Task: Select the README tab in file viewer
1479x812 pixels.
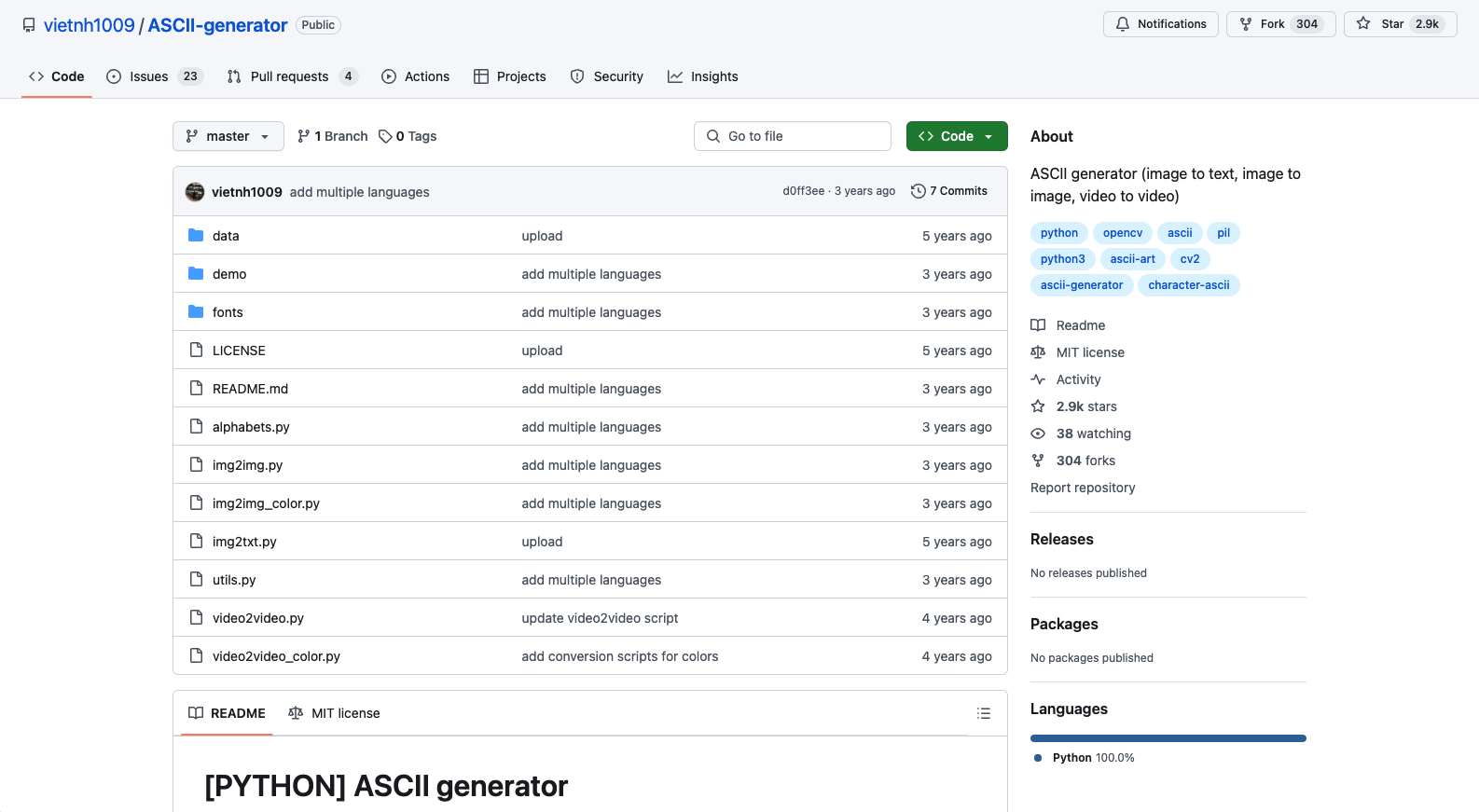Action: point(227,713)
